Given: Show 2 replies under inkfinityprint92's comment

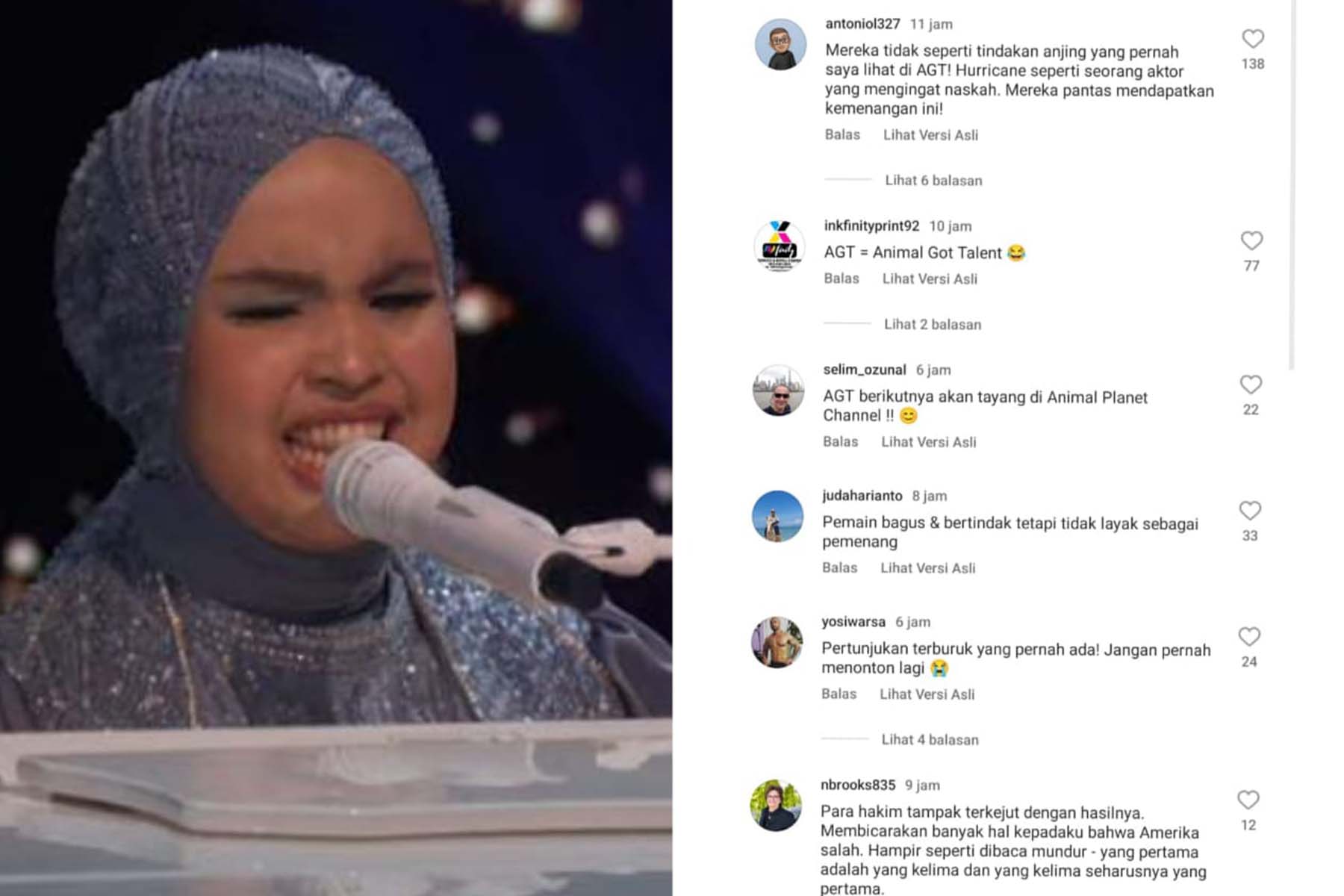Looking at the screenshot, I should (x=933, y=325).
